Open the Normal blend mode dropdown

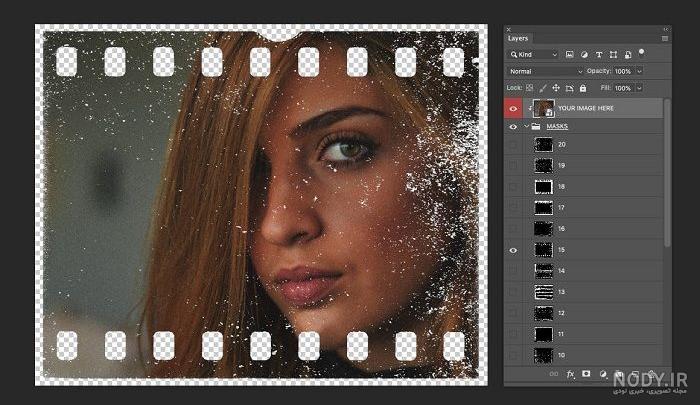tap(545, 71)
